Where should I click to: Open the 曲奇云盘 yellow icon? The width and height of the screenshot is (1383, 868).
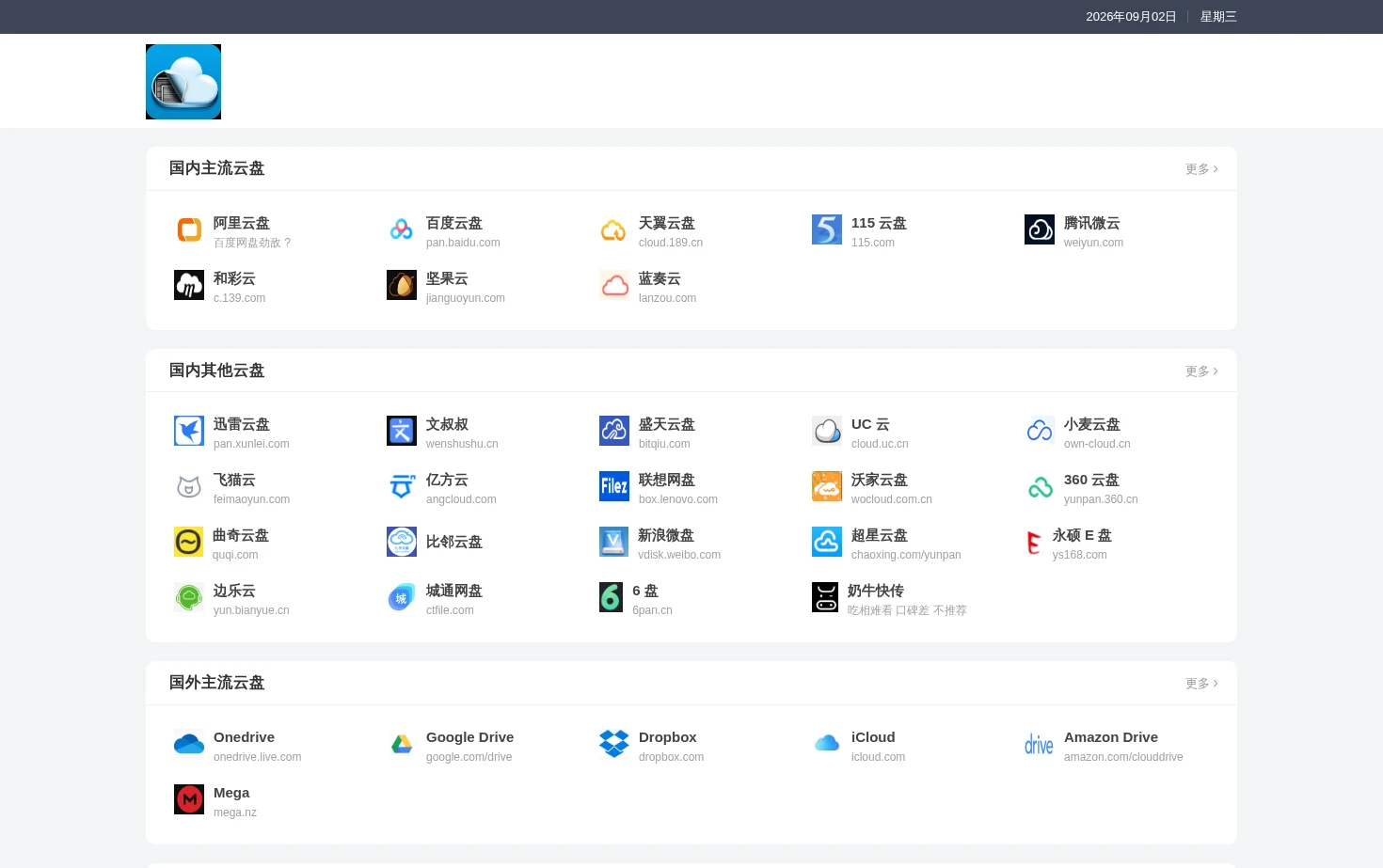(x=188, y=542)
